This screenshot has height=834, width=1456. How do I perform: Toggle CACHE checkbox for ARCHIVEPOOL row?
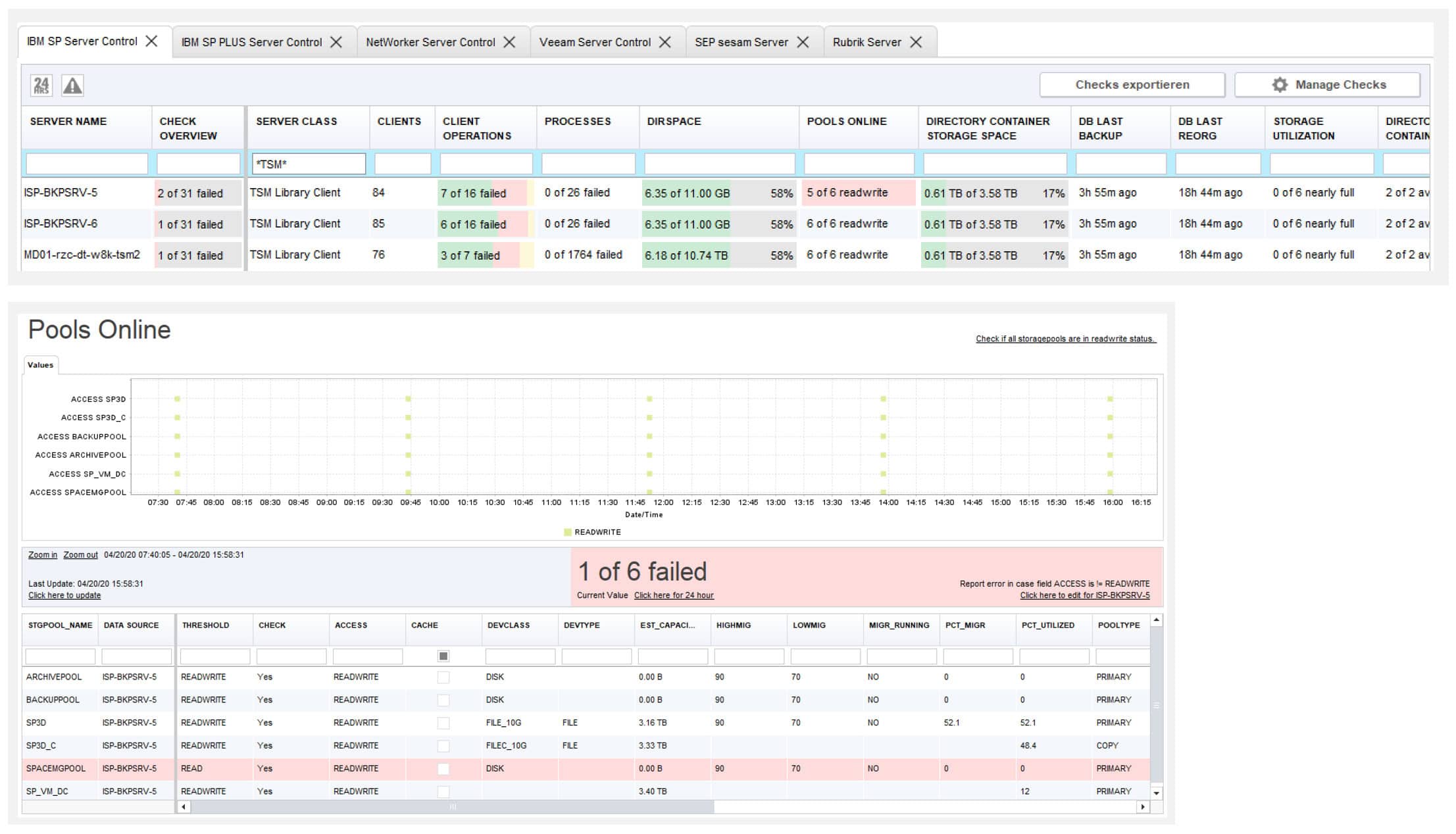click(x=443, y=677)
